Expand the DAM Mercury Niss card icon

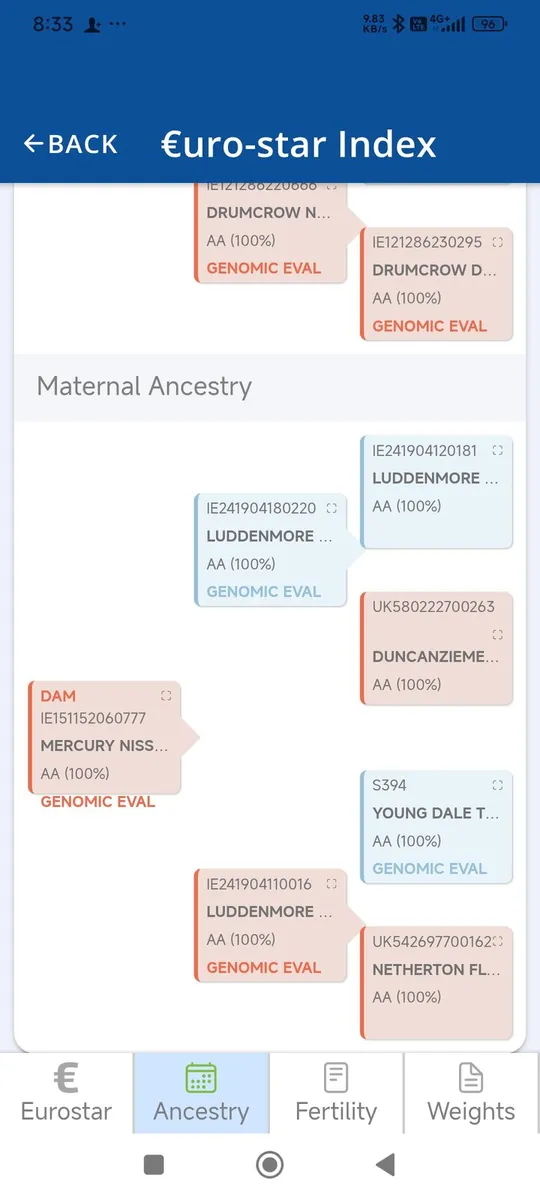click(x=166, y=695)
